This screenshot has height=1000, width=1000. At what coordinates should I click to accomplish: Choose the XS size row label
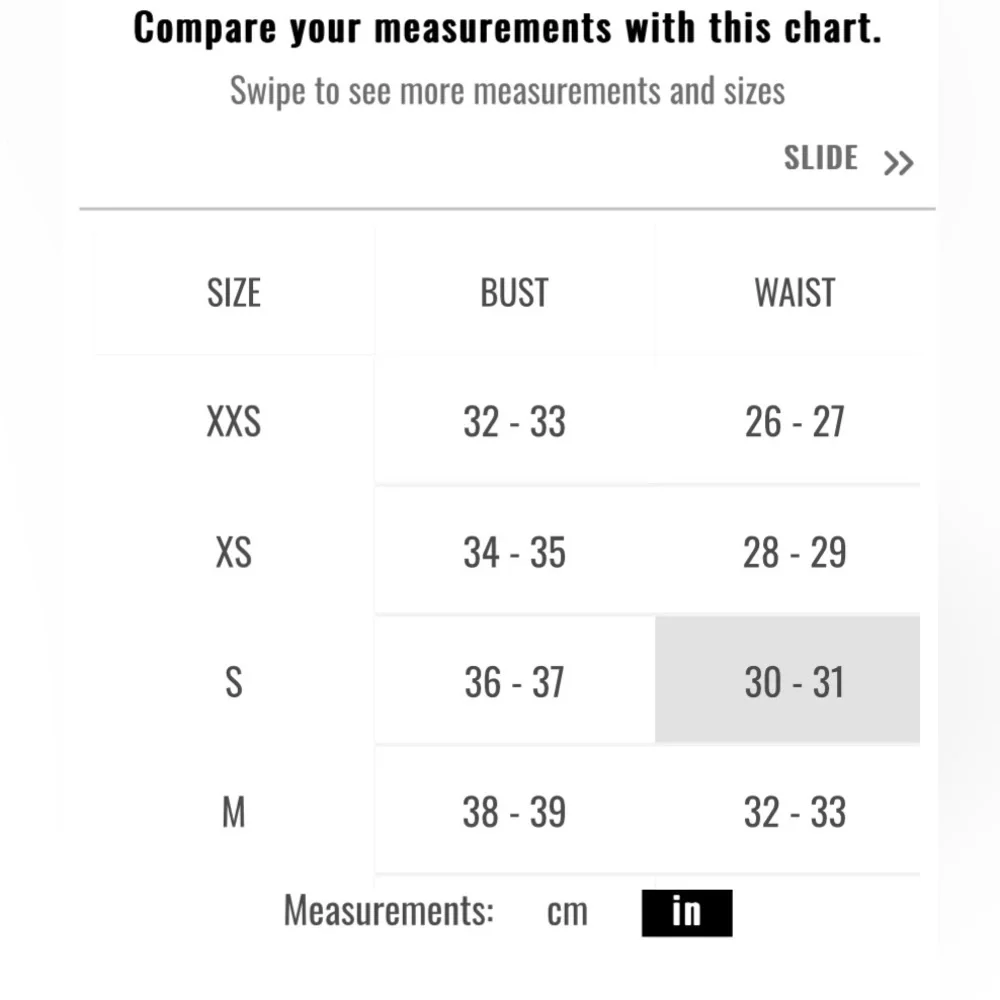click(x=233, y=552)
